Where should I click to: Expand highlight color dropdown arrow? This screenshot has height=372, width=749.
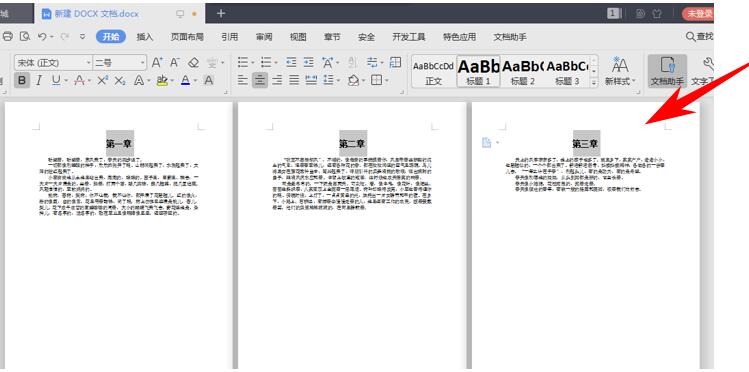[172, 80]
